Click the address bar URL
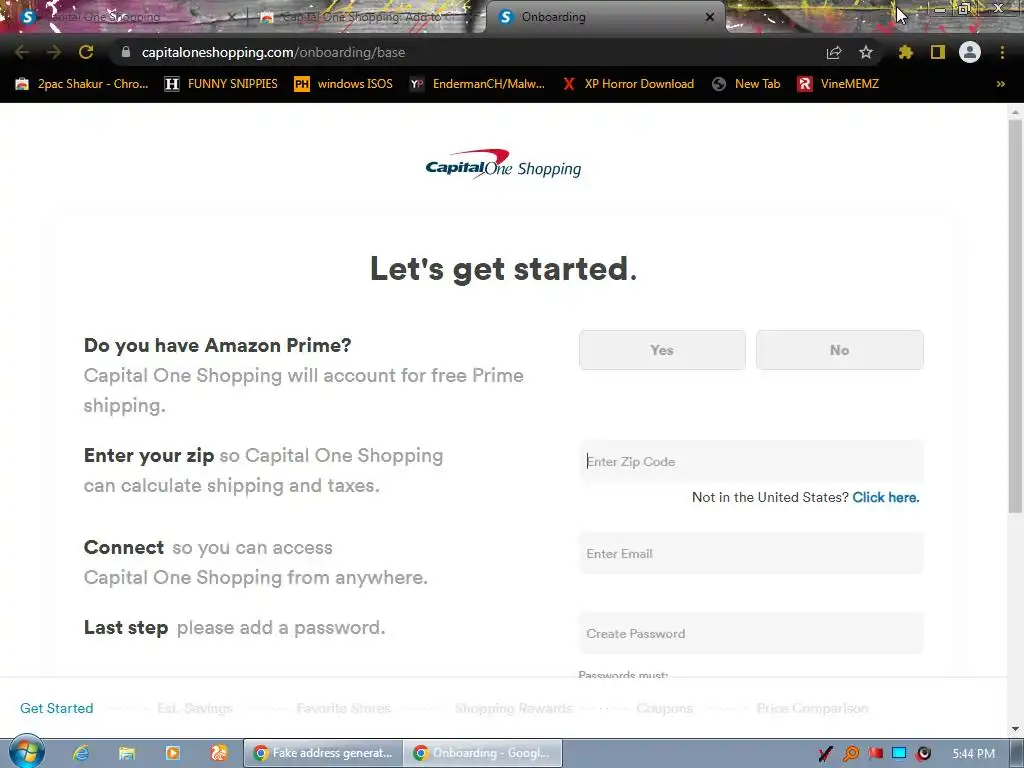This screenshot has width=1024, height=768. click(x=273, y=52)
